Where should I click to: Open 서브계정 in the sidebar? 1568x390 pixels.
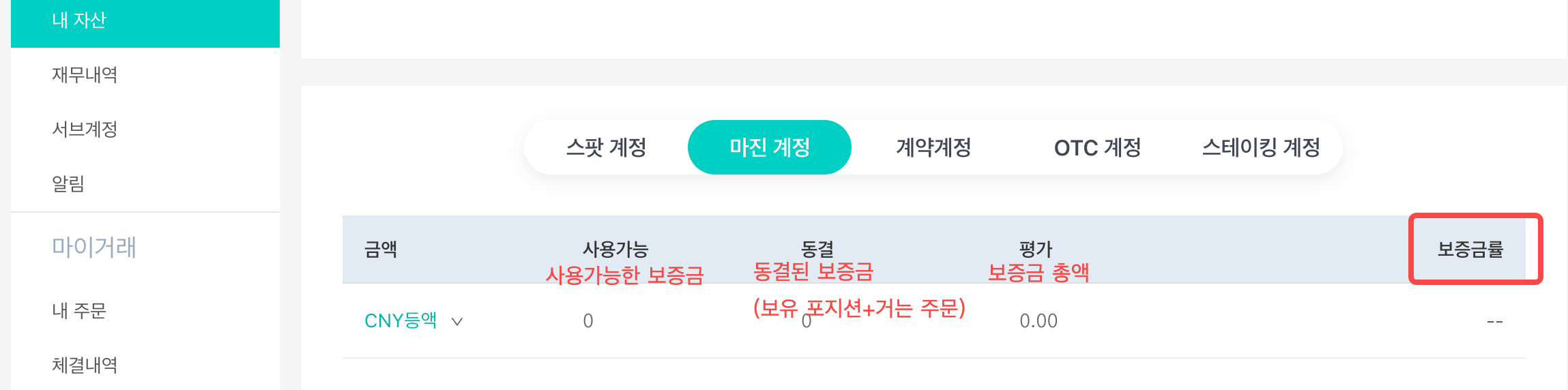(85, 130)
